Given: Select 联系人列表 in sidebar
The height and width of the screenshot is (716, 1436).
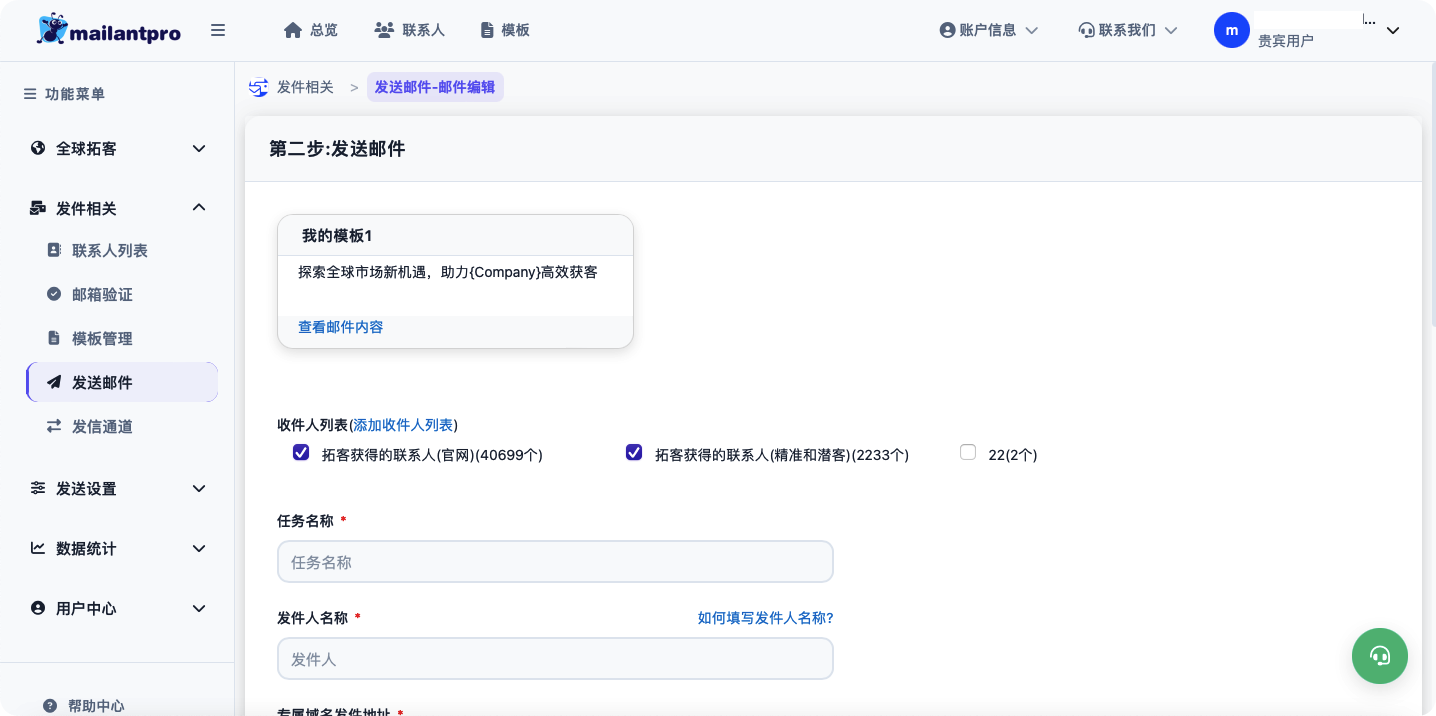Looking at the screenshot, I should pos(110,250).
